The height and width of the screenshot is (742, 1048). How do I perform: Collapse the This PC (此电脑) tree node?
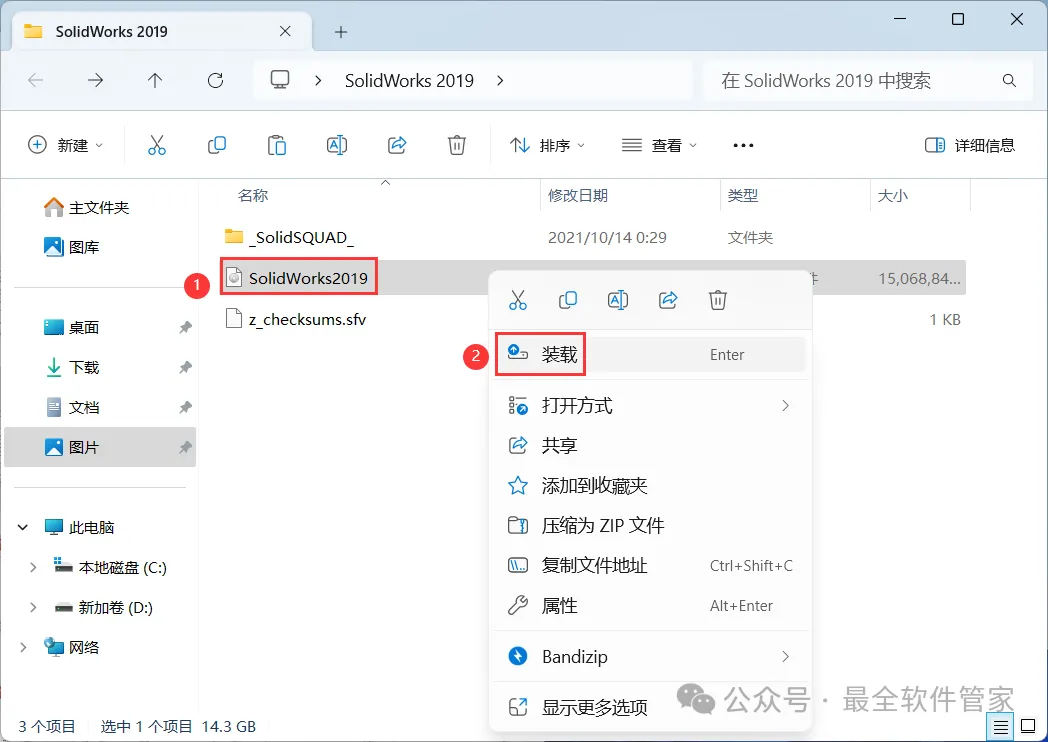click(23, 527)
